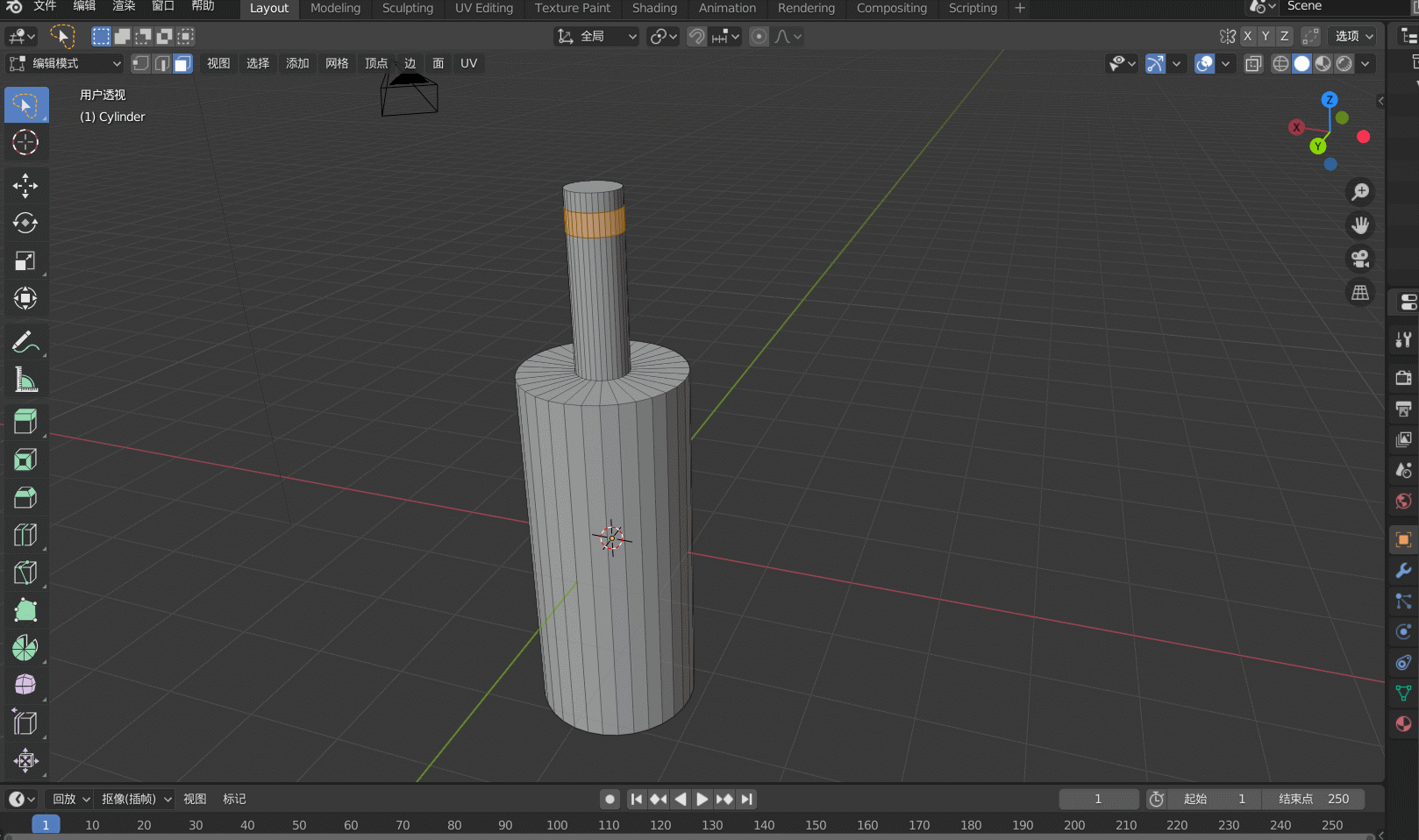Viewport: 1419px width, 840px height.
Task: Play animation forward
Action: (x=702, y=799)
